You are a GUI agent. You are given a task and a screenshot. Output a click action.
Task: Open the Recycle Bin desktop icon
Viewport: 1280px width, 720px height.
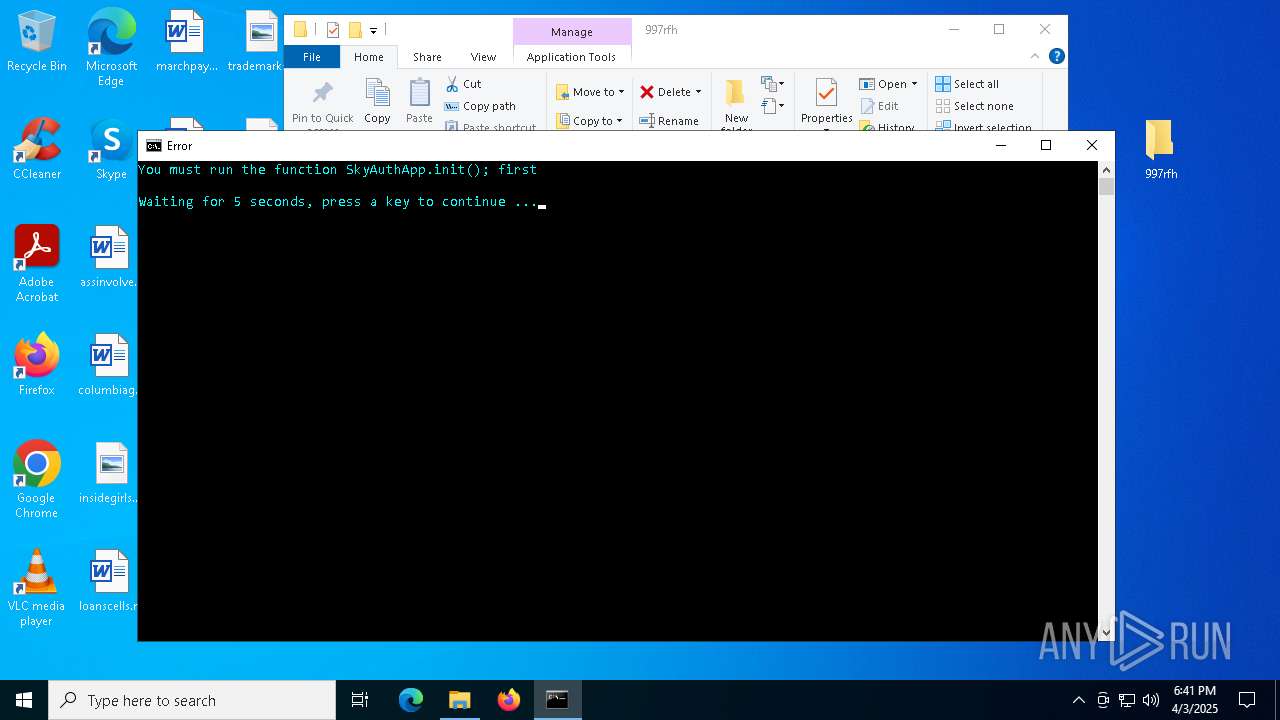point(37,42)
